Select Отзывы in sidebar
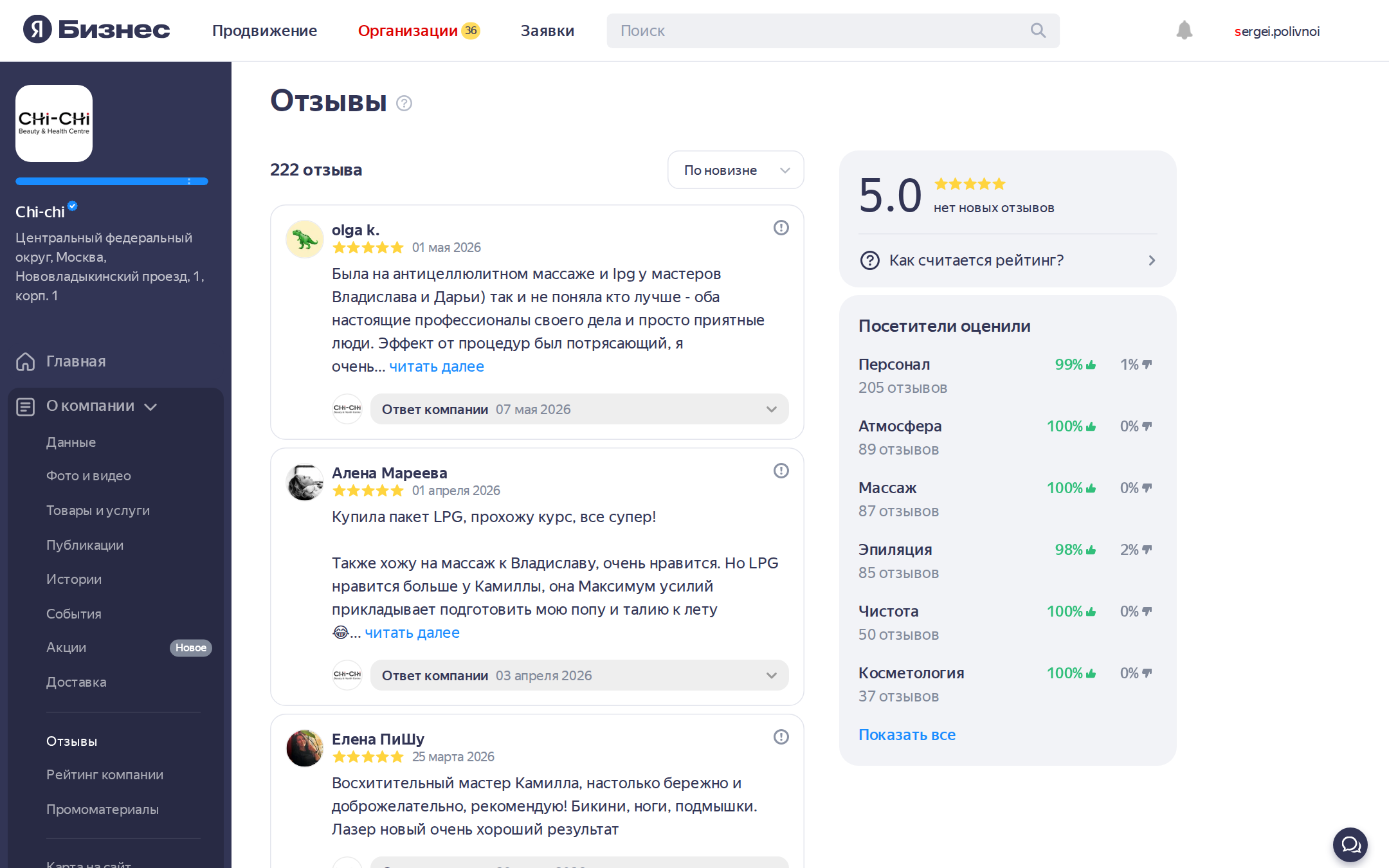The width and height of the screenshot is (1389, 868). click(x=72, y=741)
